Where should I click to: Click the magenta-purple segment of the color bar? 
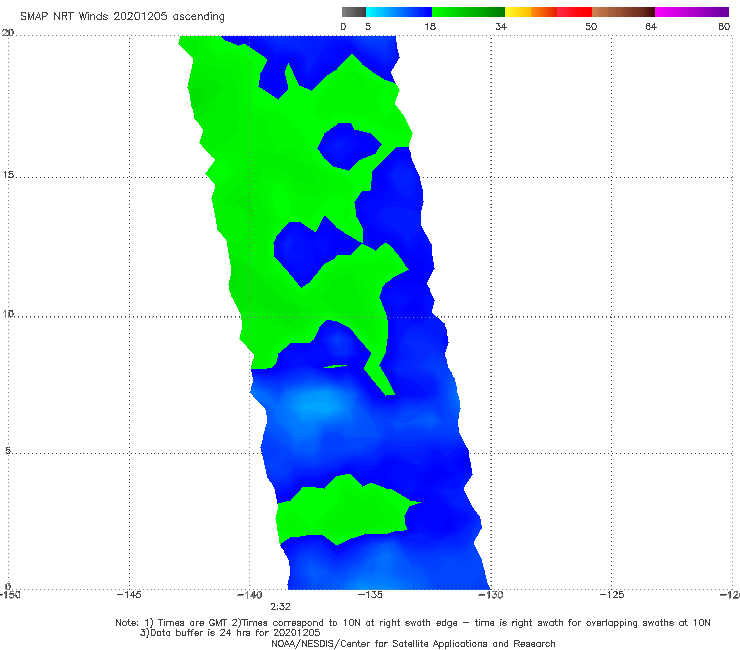pyautogui.click(x=692, y=12)
